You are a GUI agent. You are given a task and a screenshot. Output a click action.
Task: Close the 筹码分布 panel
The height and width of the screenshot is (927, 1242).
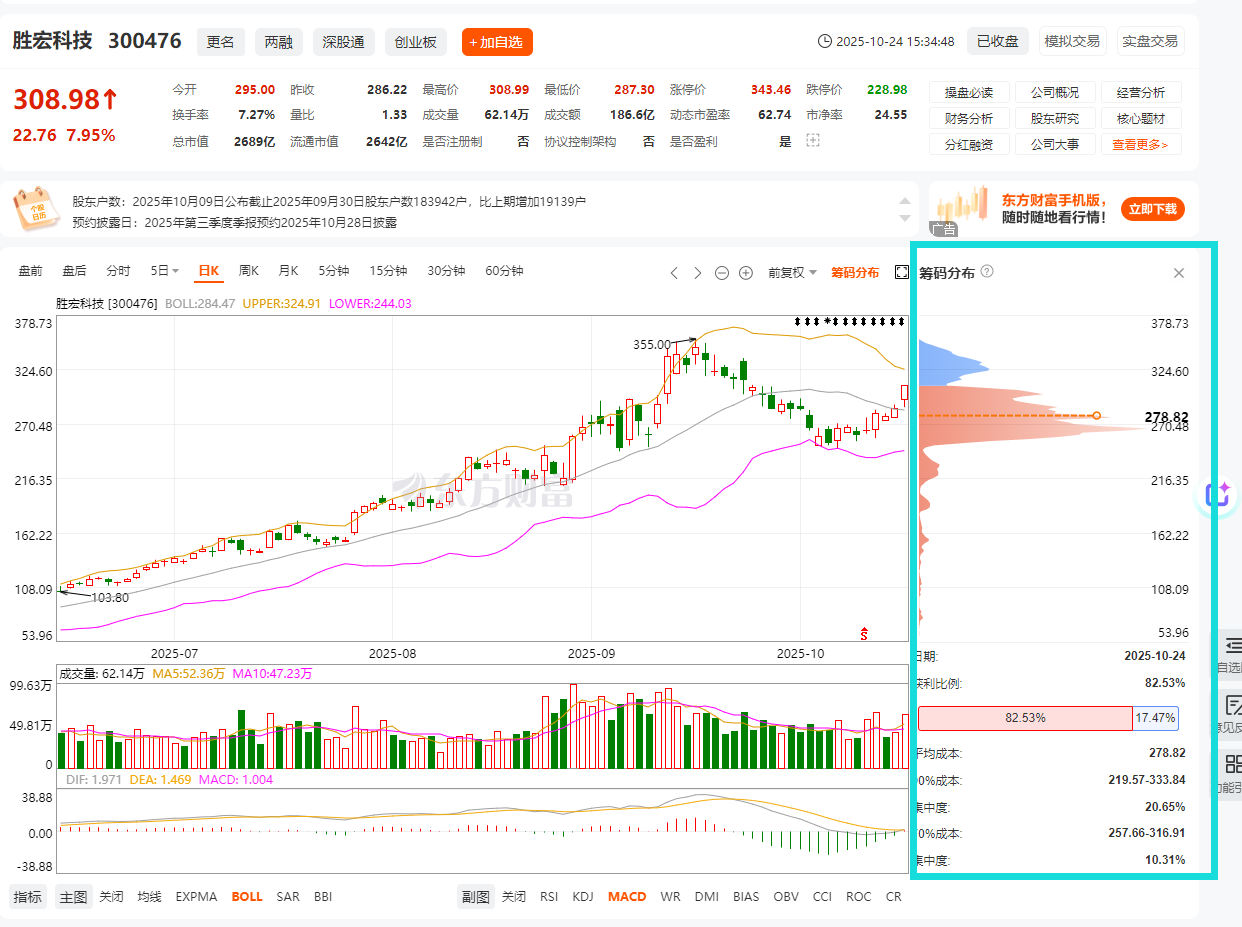[1179, 273]
